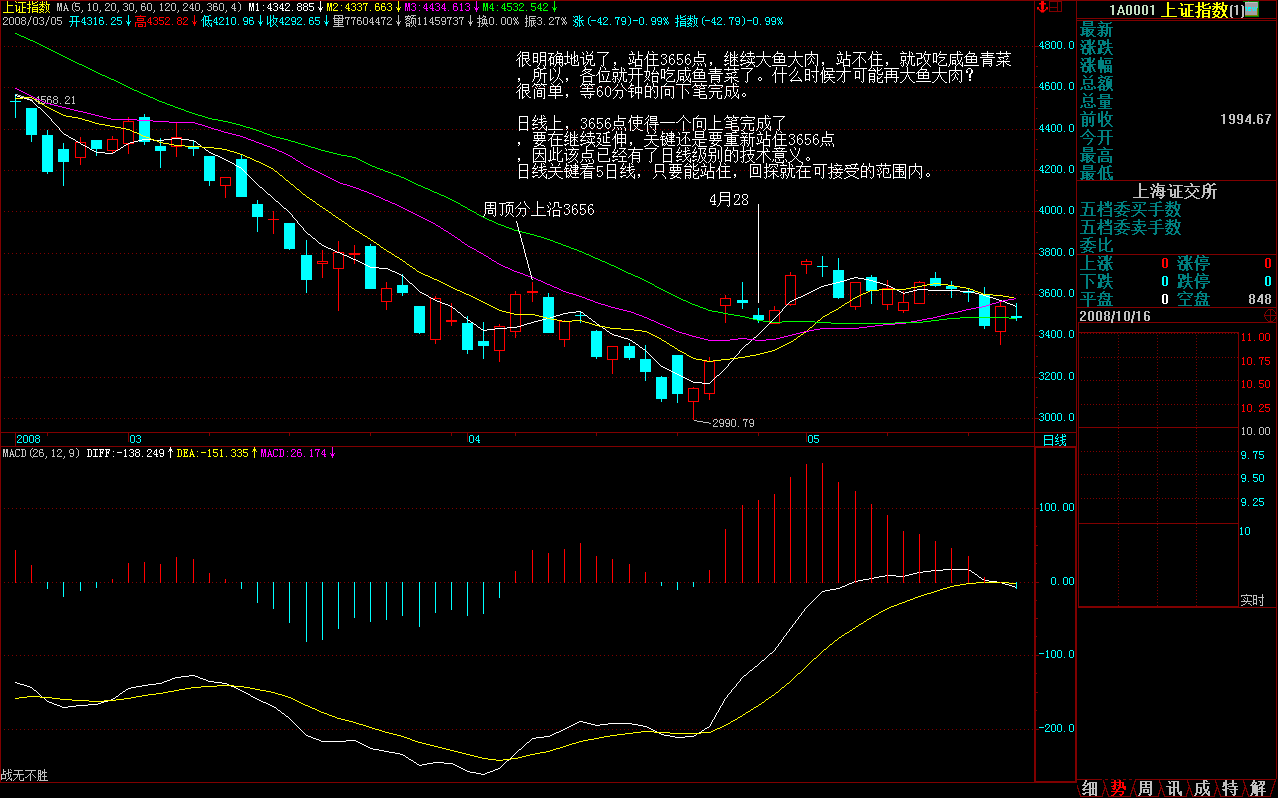This screenshot has width=1278, height=798.
Task: Click the crosshair circle icon next to 2008/10/16
Action: (x=1269, y=315)
